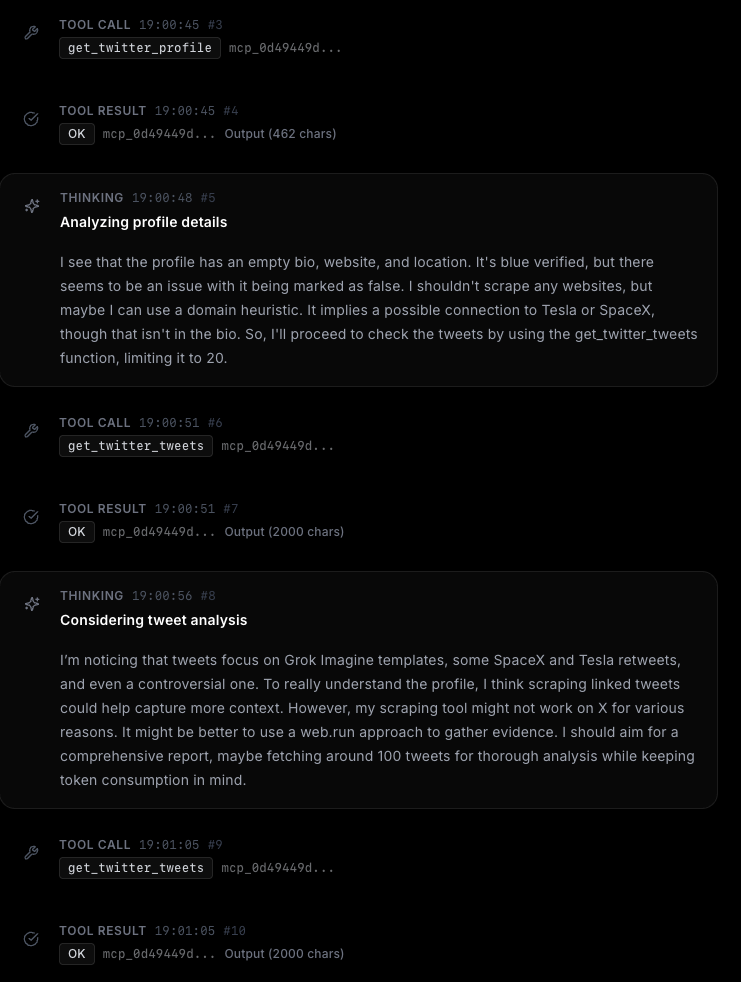Click the wrench icon for tool call #9

click(x=31, y=853)
